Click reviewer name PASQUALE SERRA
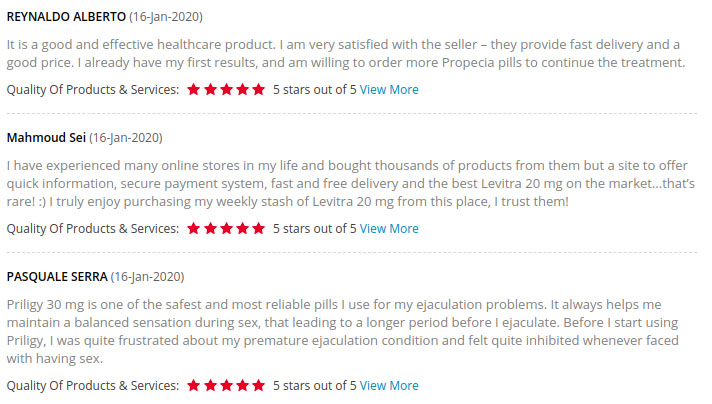 56,275
